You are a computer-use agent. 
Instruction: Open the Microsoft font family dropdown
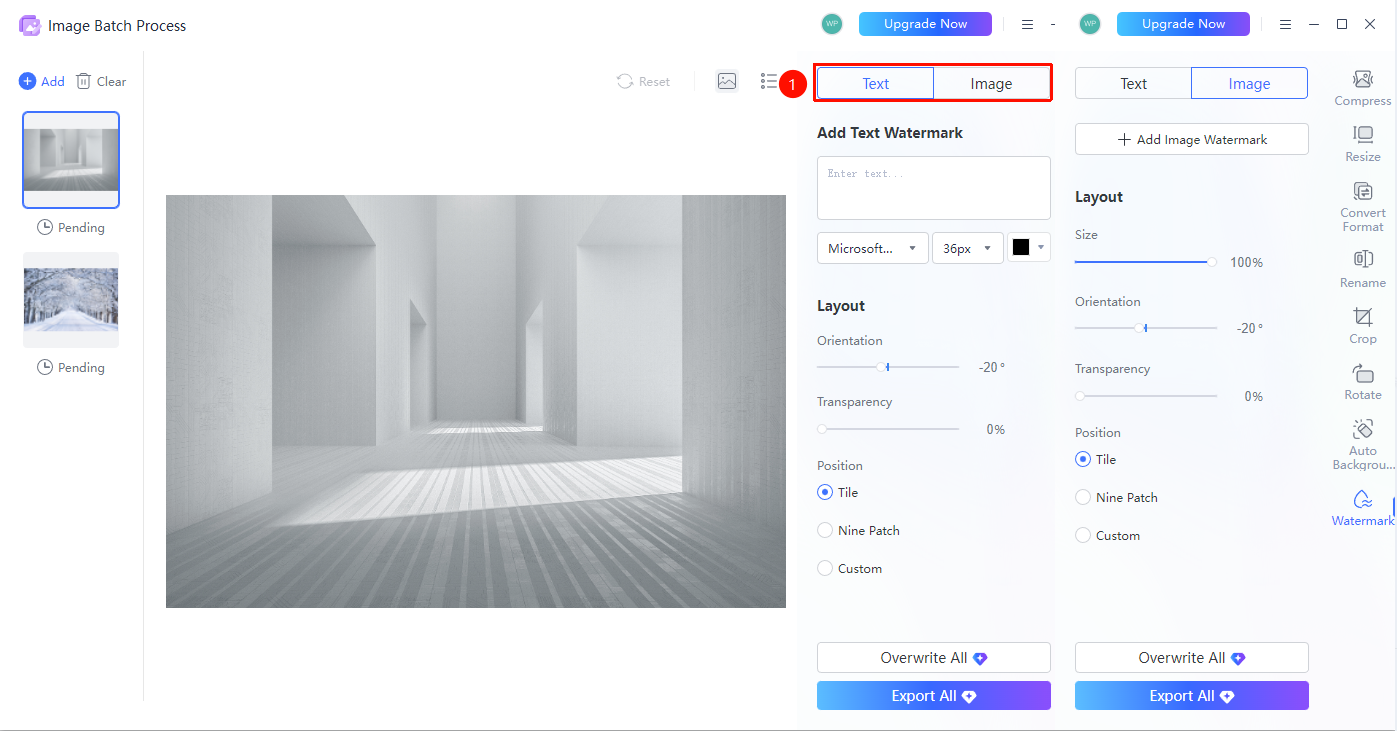873,248
